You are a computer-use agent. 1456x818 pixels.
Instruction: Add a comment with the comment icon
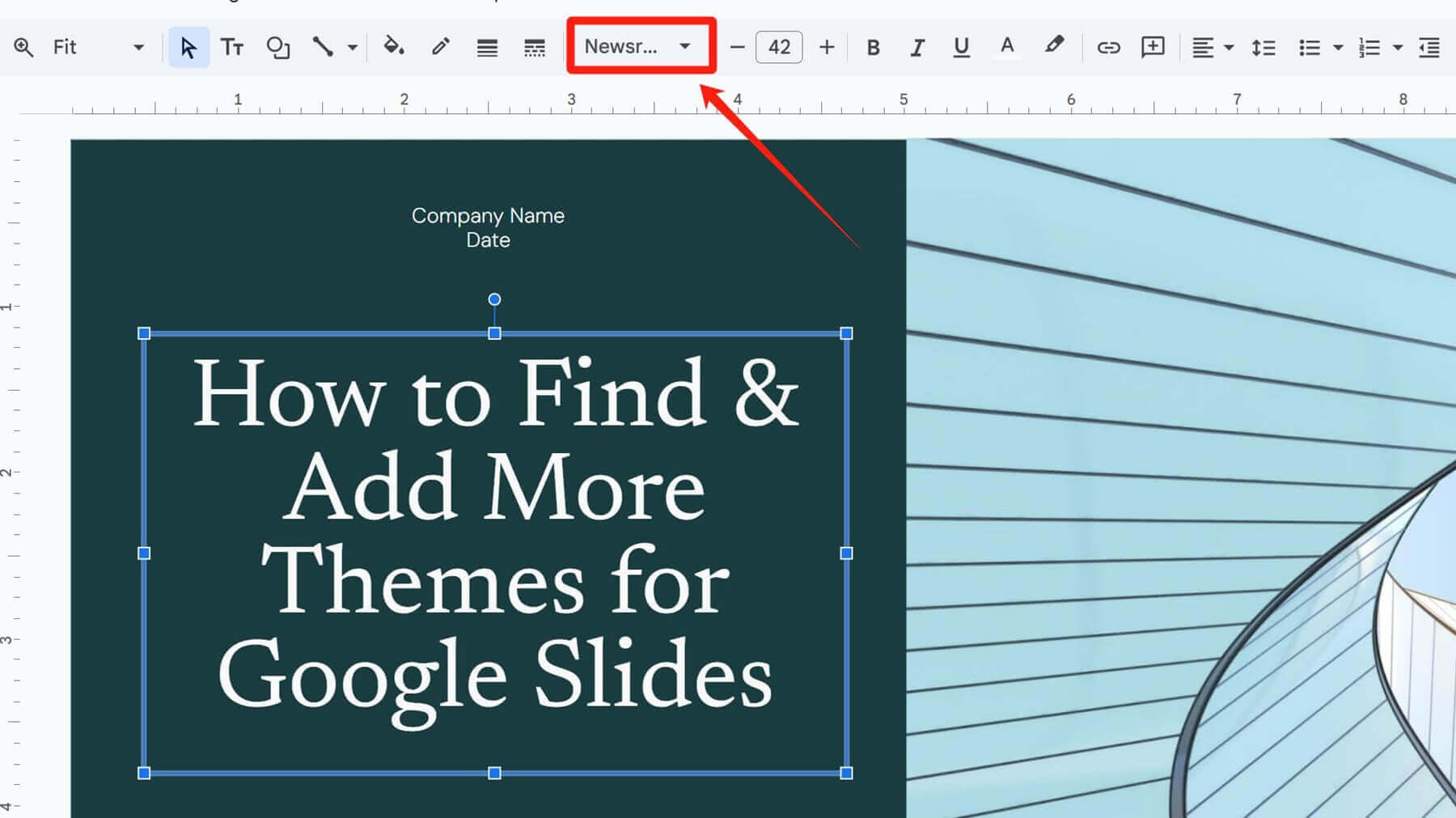(1153, 47)
